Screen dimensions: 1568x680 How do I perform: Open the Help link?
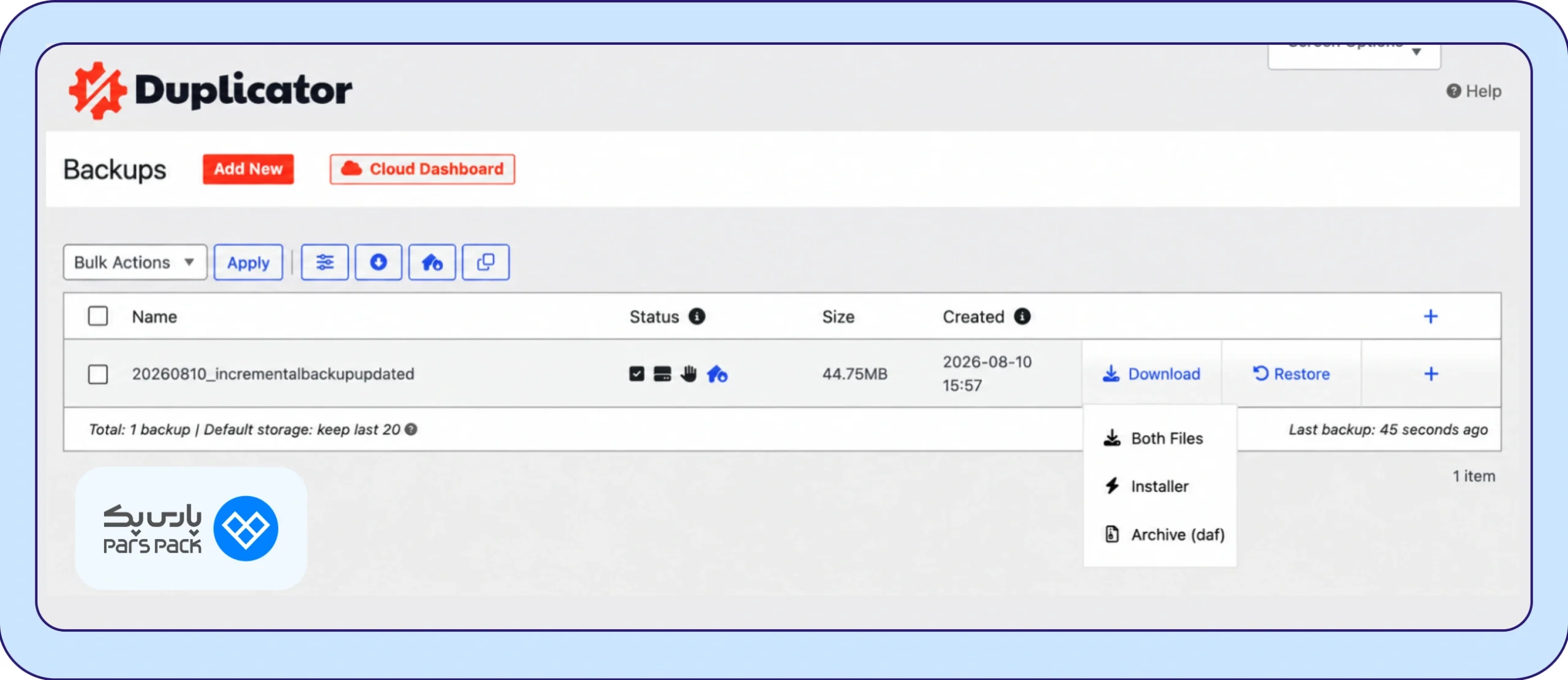point(1474,91)
